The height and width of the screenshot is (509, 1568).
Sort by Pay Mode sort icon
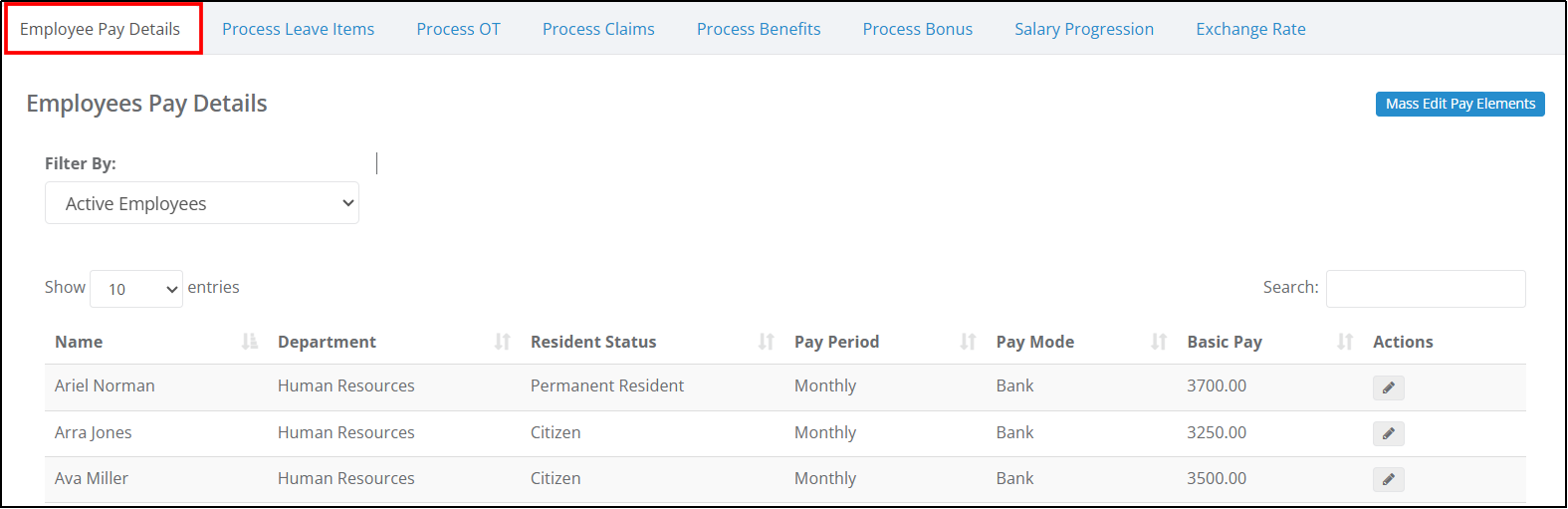click(x=1159, y=342)
